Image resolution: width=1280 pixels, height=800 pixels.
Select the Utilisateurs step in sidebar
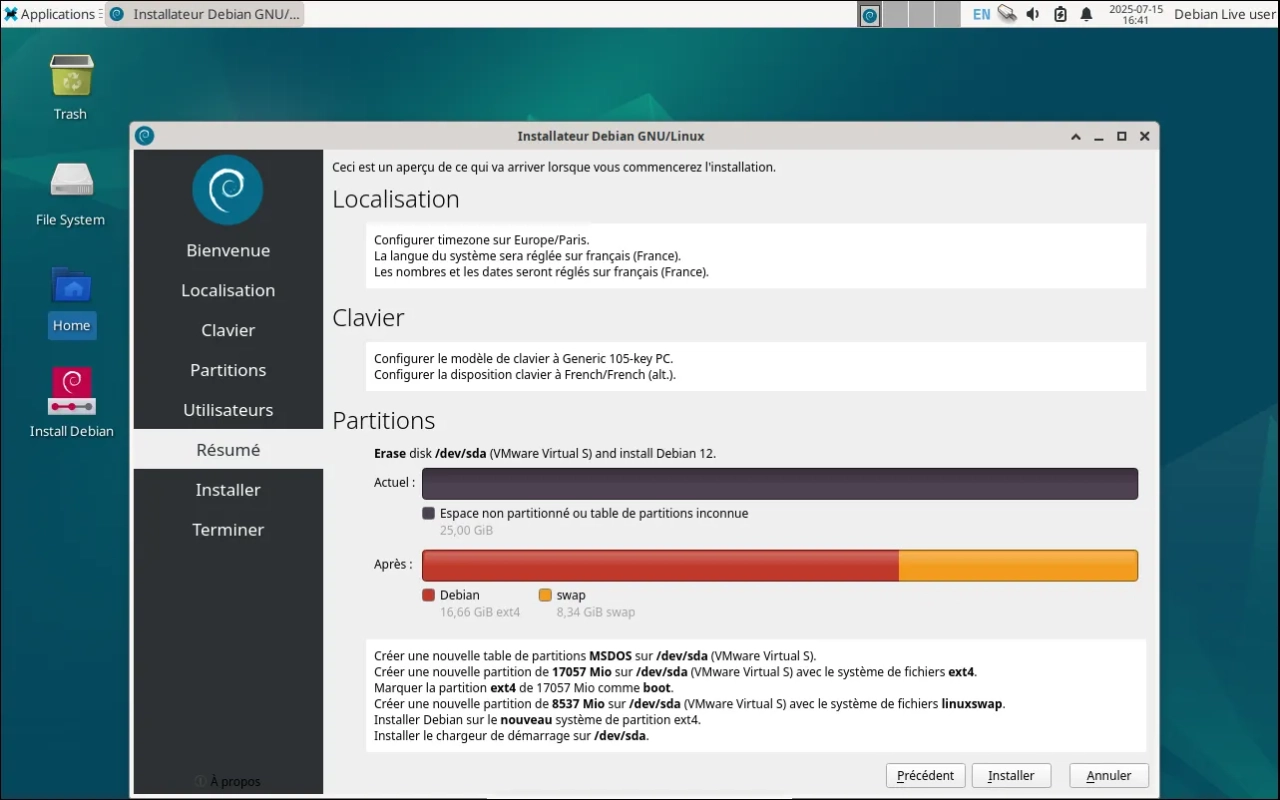(228, 410)
